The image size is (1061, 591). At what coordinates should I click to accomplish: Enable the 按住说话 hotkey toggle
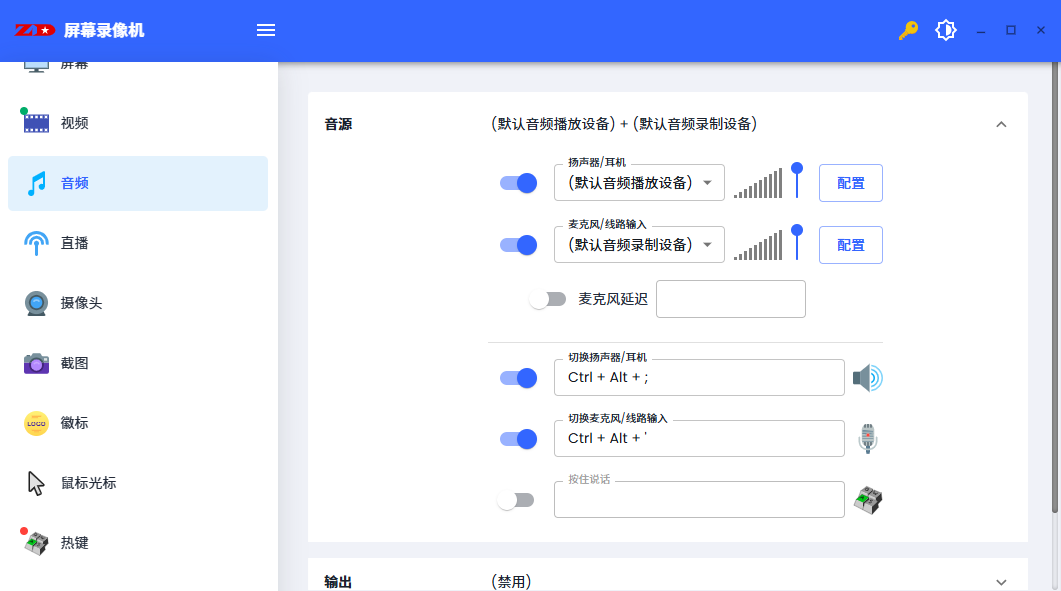point(516,500)
